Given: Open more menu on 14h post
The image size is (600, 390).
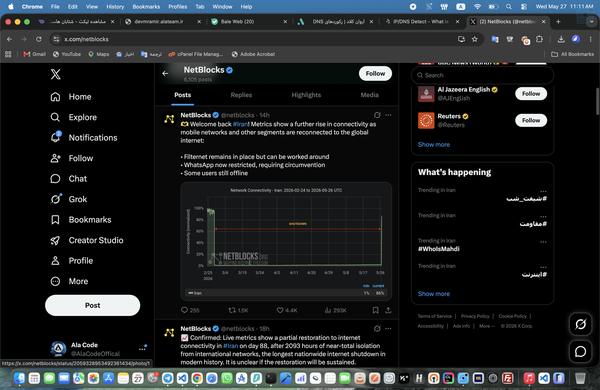Looking at the screenshot, I should pos(388,115).
